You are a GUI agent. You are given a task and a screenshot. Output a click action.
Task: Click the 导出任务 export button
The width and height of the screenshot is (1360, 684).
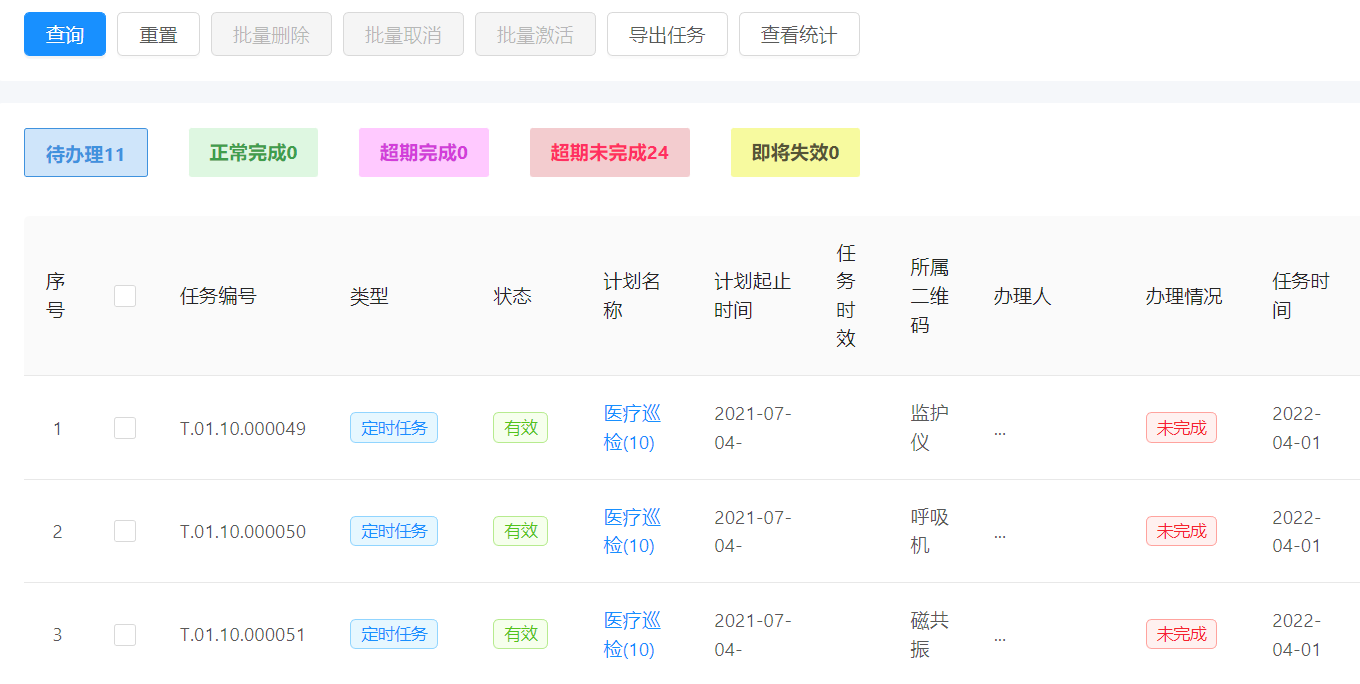tap(667, 33)
